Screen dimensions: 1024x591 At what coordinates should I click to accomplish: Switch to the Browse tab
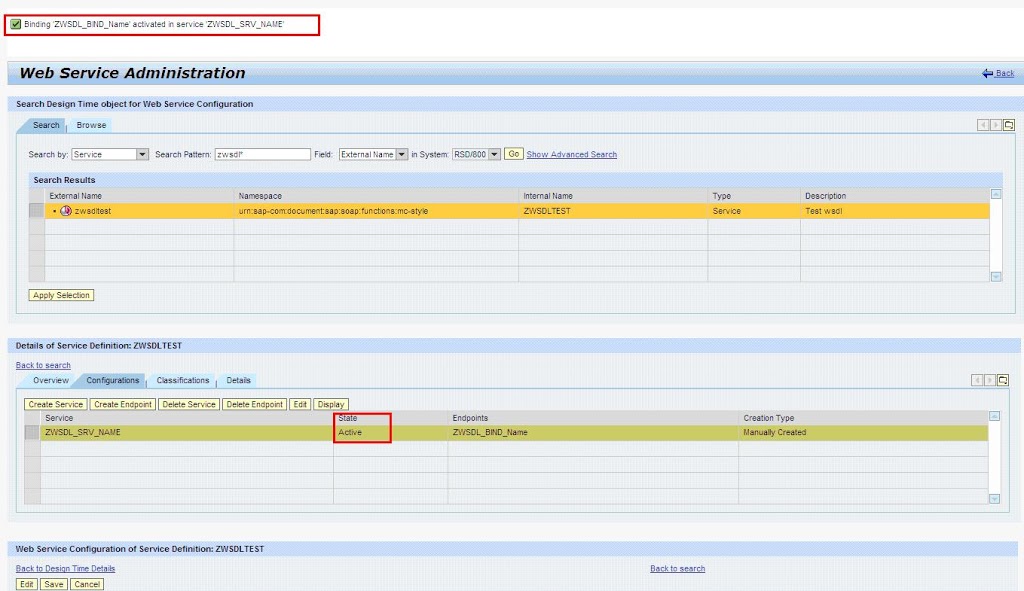[x=91, y=124]
